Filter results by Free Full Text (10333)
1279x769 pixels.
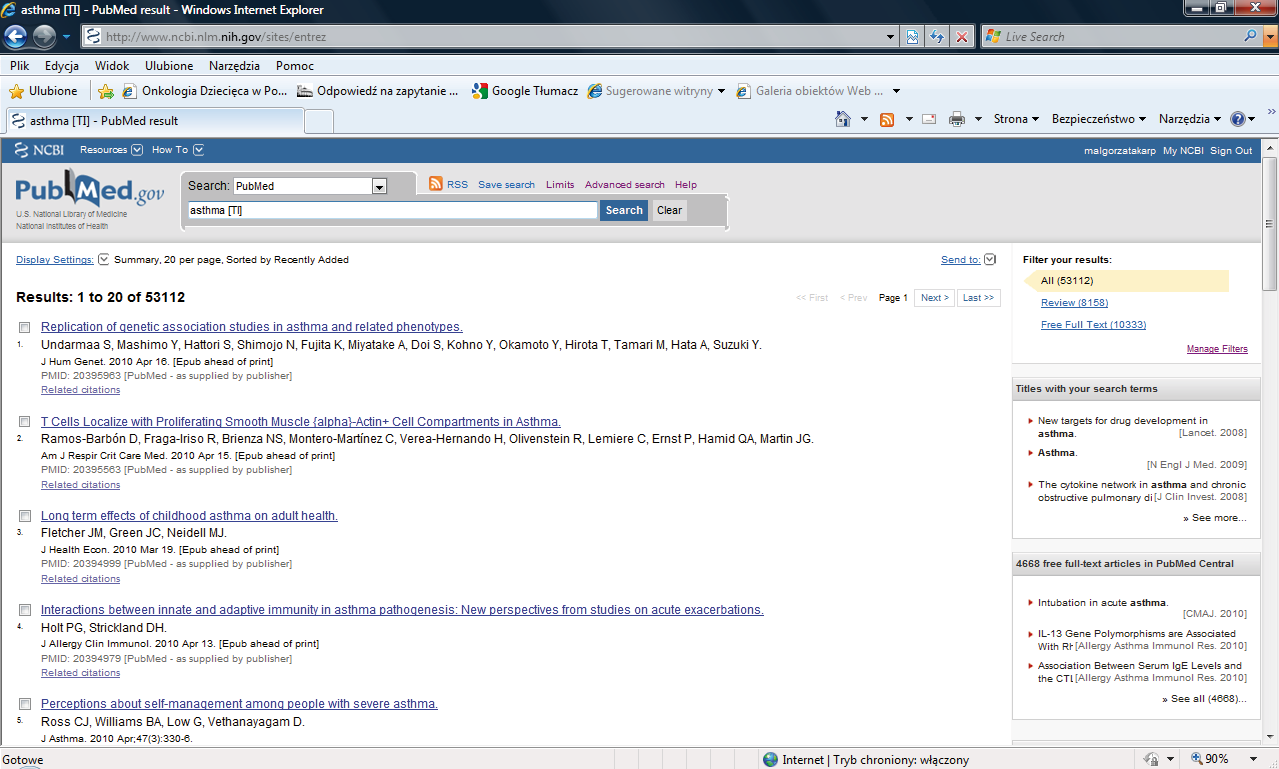(x=1093, y=325)
